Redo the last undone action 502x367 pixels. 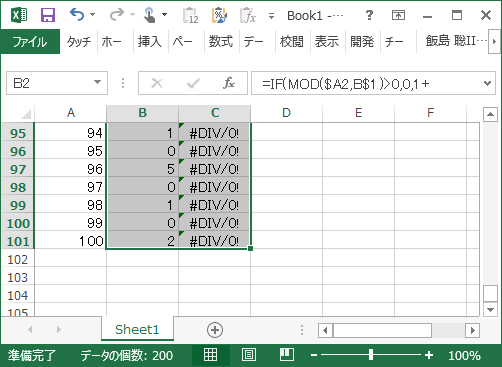(x=117, y=15)
